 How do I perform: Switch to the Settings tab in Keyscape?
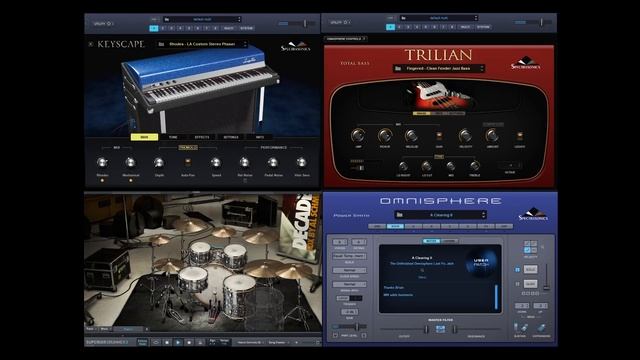231,137
